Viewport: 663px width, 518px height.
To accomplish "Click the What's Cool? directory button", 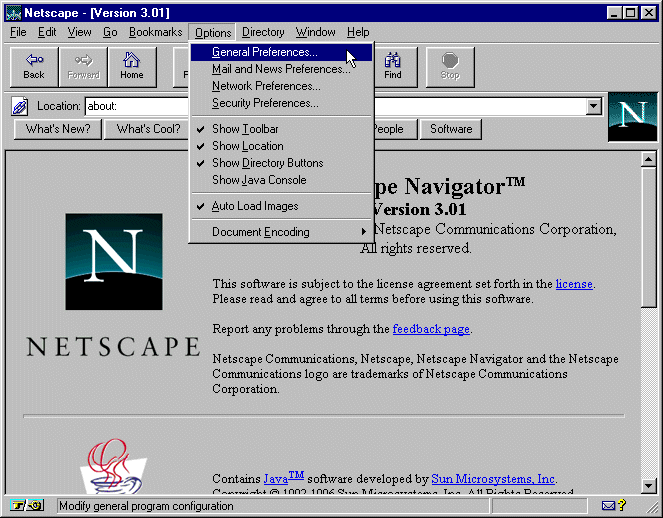I will (x=148, y=129).
